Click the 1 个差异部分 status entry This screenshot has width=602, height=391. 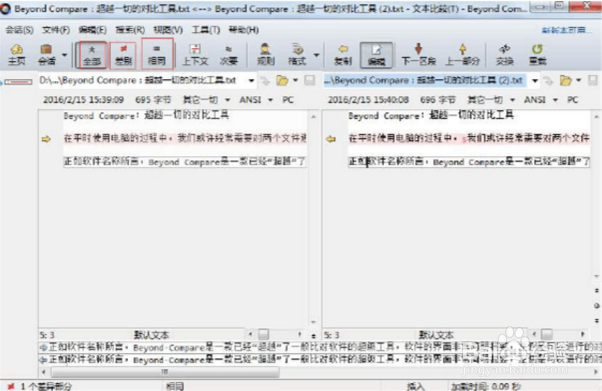point(41,386)
